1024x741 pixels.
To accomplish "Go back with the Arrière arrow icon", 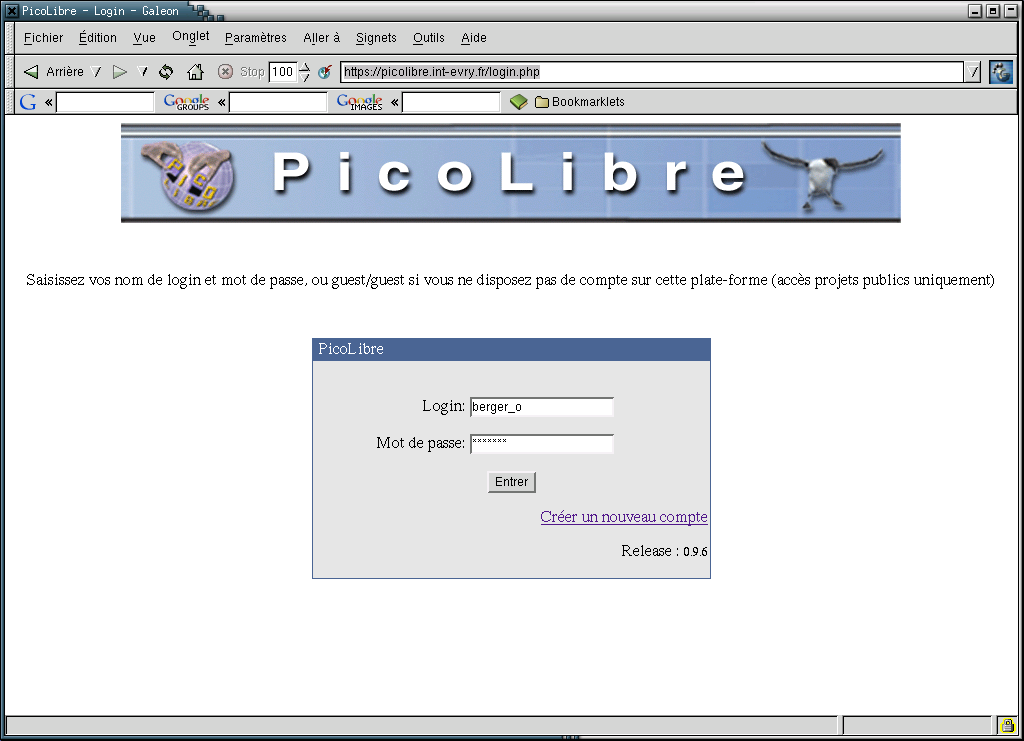I will pos(31,72).
